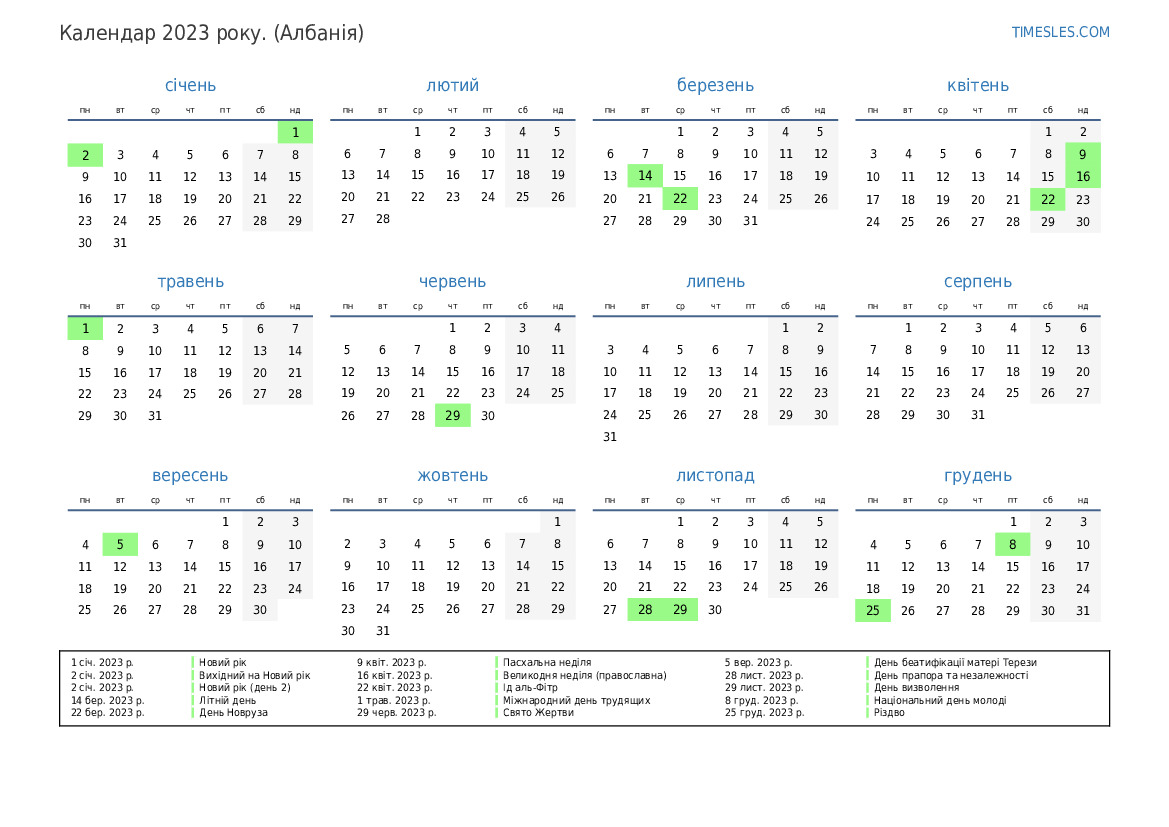Click legend date 28 лист. 2023 р.

(763, 676)
